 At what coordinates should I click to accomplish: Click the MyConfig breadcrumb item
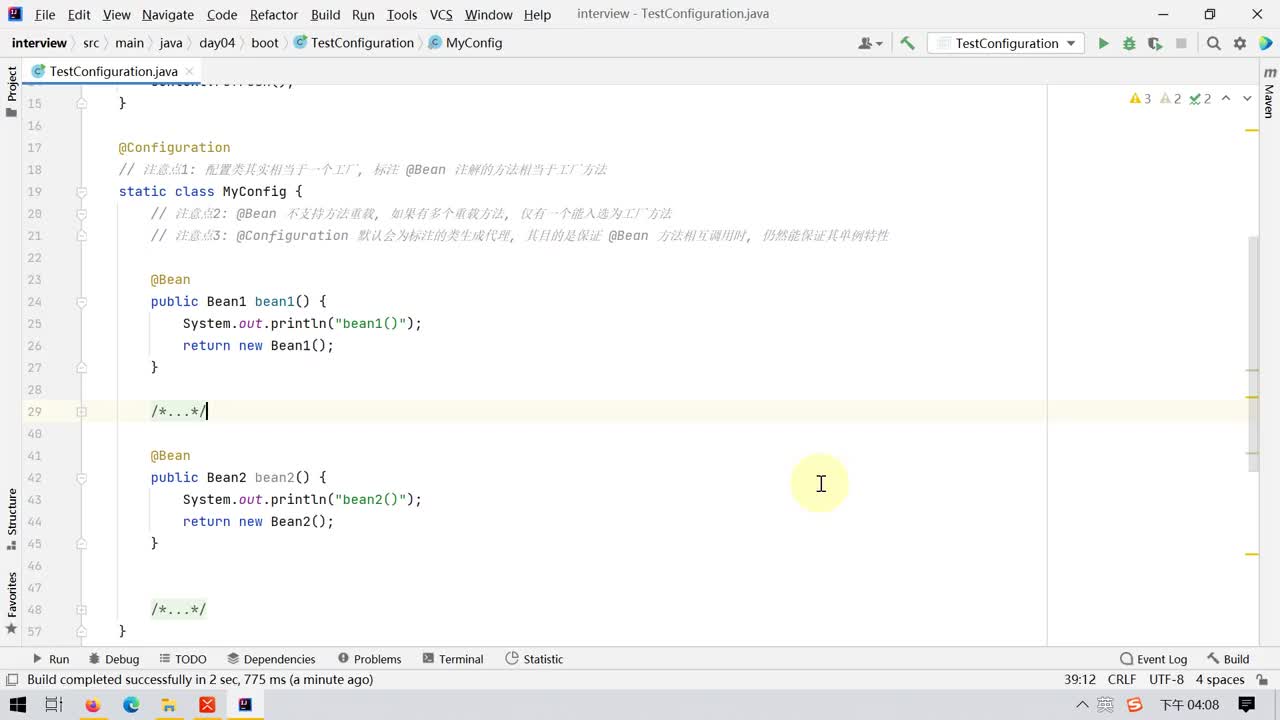pyautogui.click(x=466, y=43)
